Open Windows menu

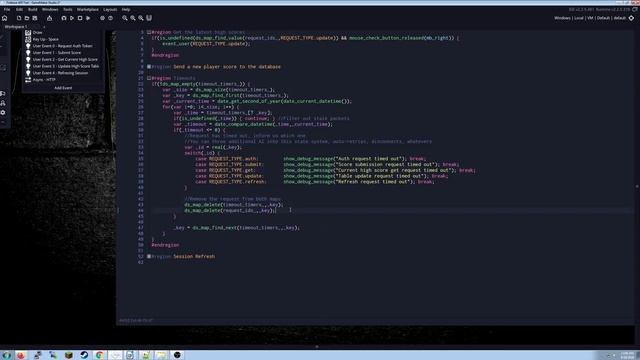pos(50,9)
